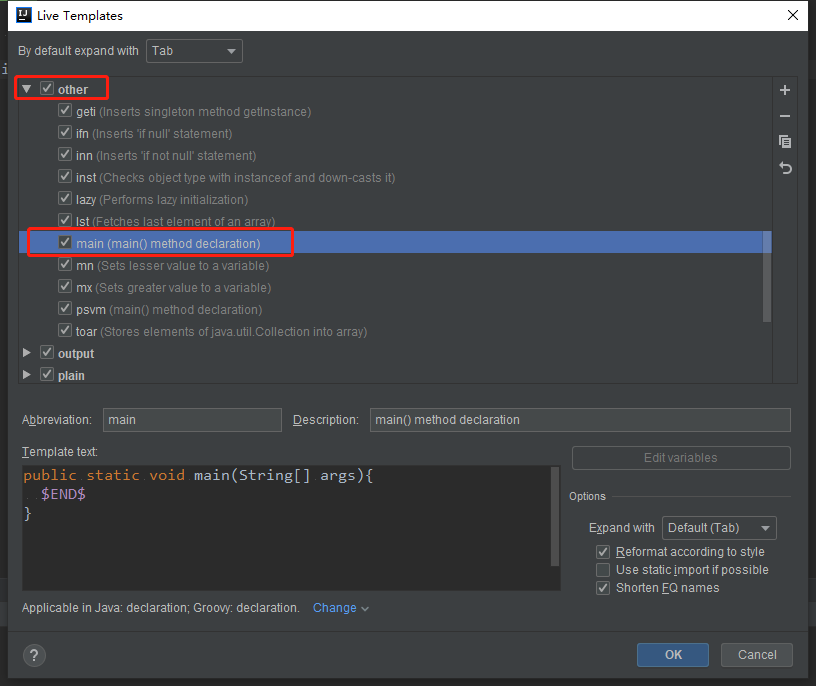Toggle the main template checkbox
This screenshot has width=816, height=686.
click(x=65, y=243)
